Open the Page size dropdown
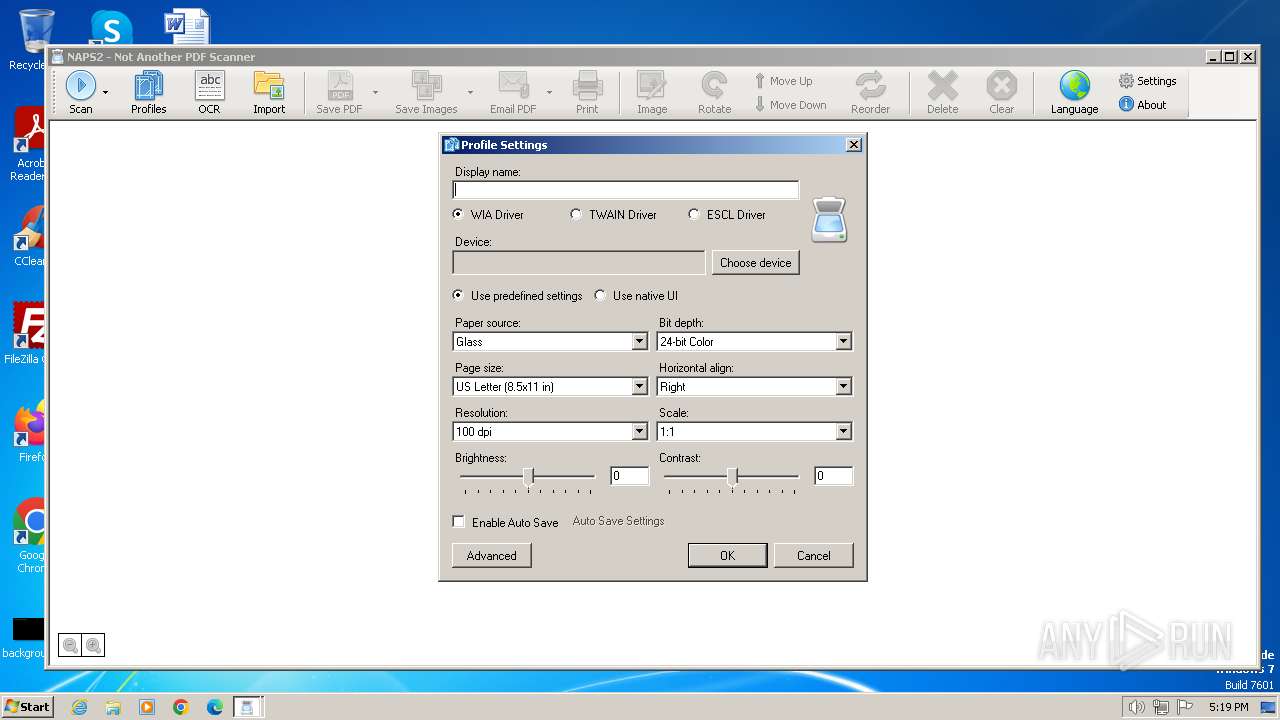The height and width of the screenshot is (720, 1280). [x=550, y=387]
